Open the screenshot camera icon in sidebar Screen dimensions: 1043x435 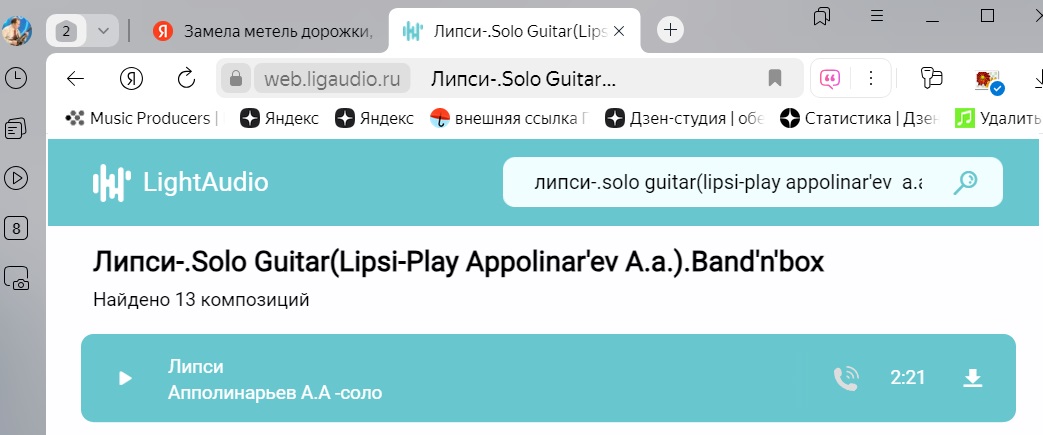pos(16,278)
